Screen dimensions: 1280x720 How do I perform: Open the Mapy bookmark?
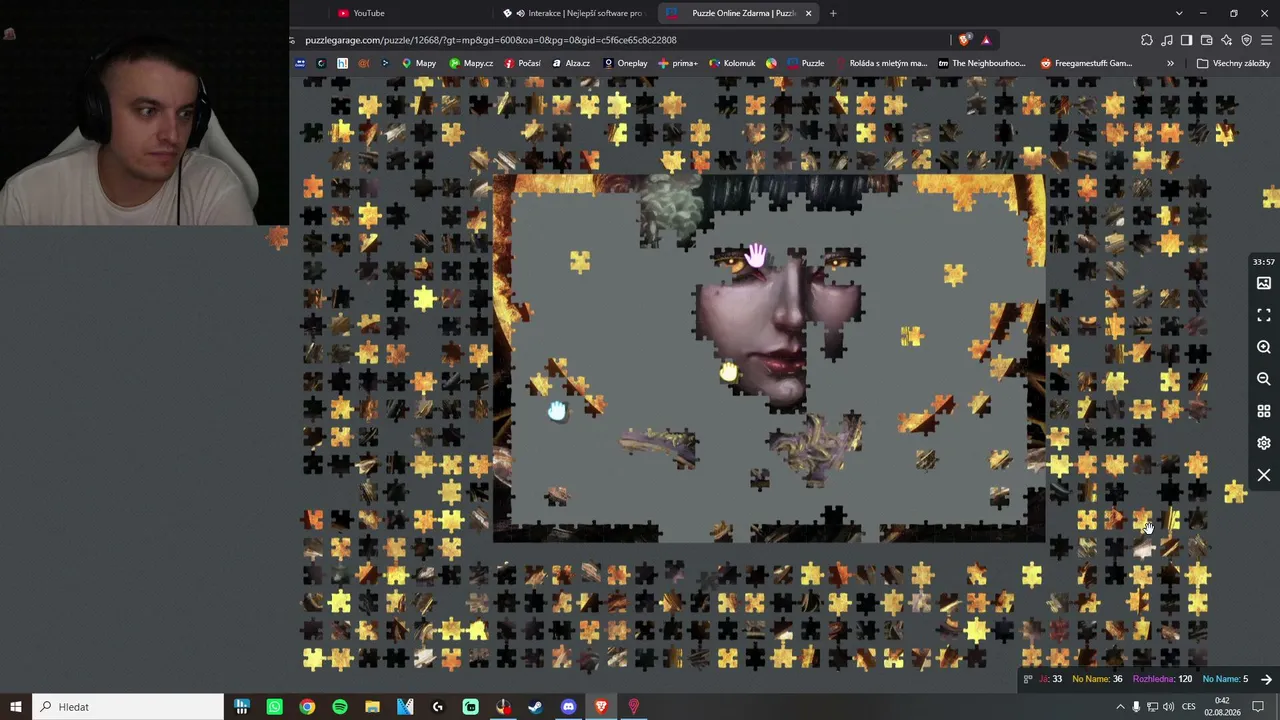419,63
